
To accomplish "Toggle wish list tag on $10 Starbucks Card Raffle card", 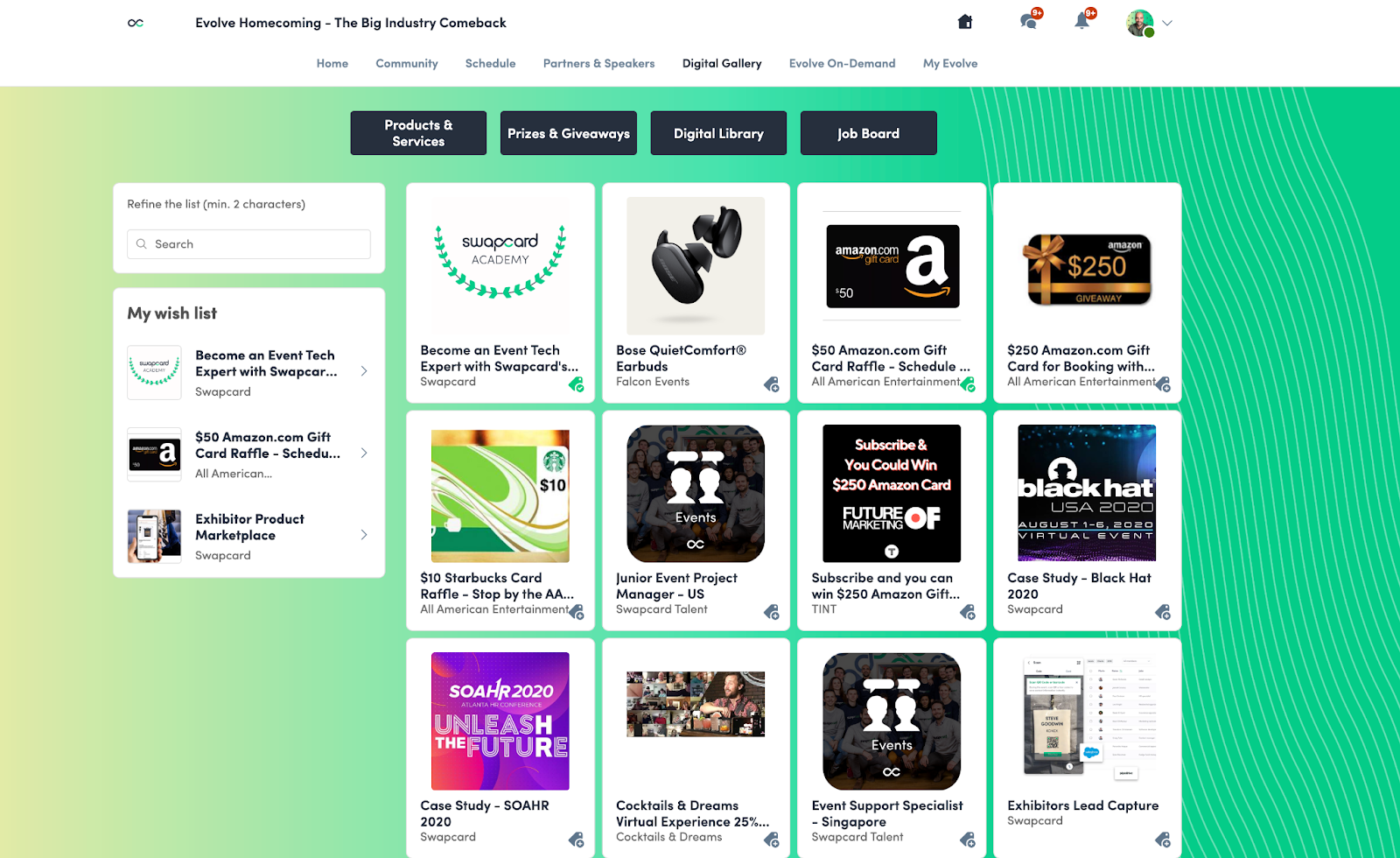I will click(x=576, y=612).
